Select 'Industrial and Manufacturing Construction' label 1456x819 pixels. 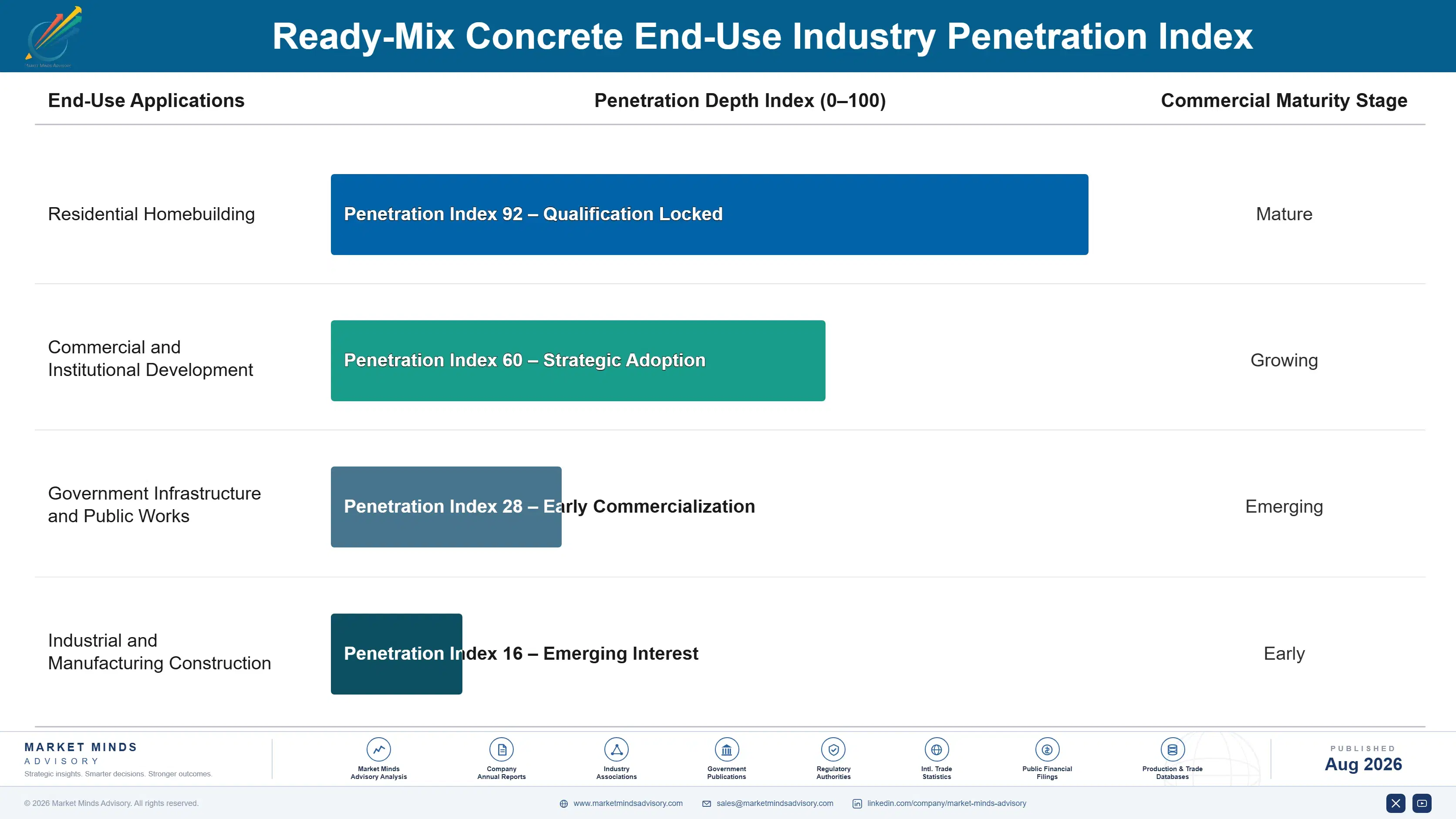tap(159, 652)
